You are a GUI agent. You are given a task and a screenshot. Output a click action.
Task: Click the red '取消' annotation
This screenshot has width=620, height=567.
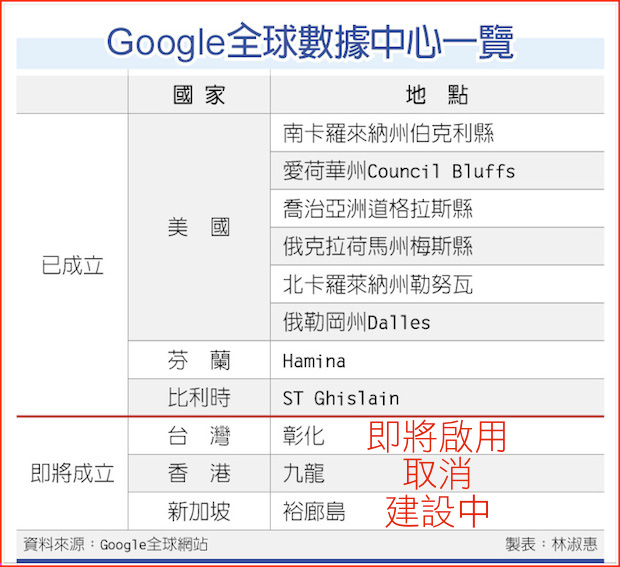tap(437, 473)
